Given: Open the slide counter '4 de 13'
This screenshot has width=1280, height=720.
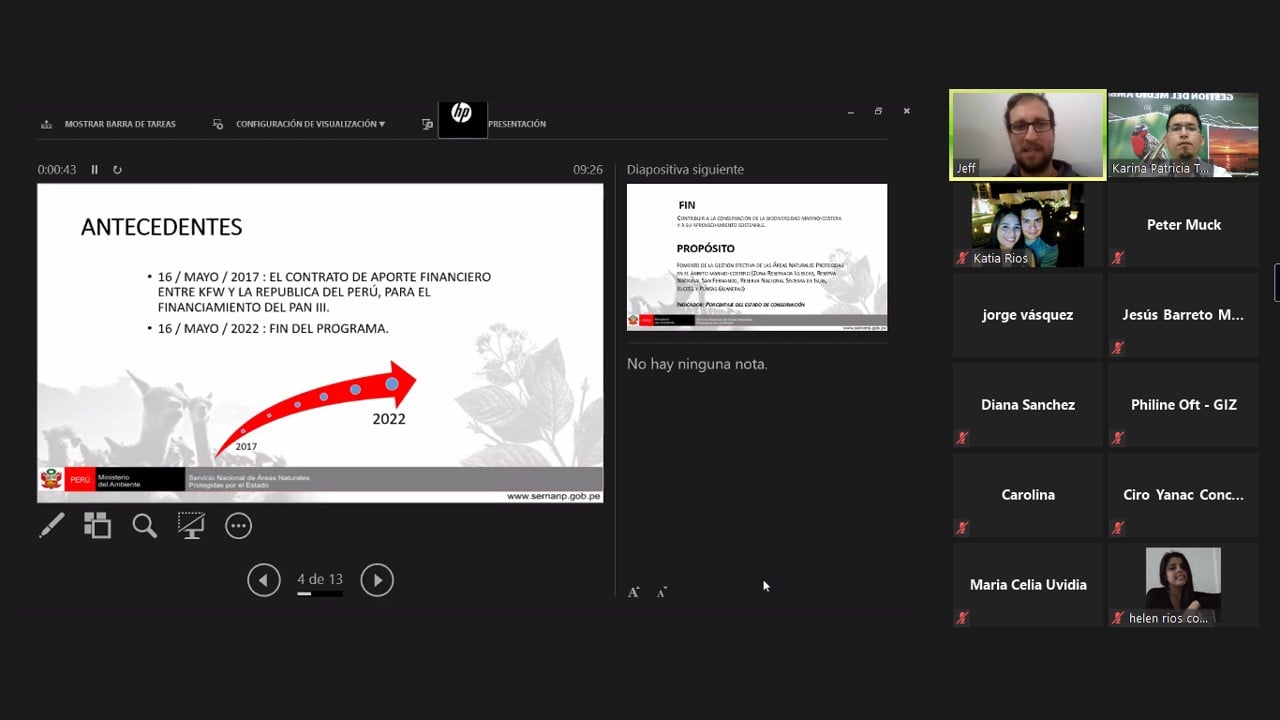Looking at the screenshot, I should click(320, 579).
